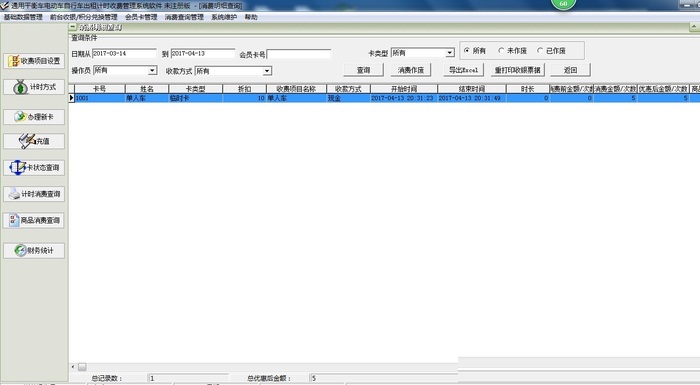Click start time 2017-04-13 20:31:23 cell
The height and width of the screenshot is (385, 700).
404,98
